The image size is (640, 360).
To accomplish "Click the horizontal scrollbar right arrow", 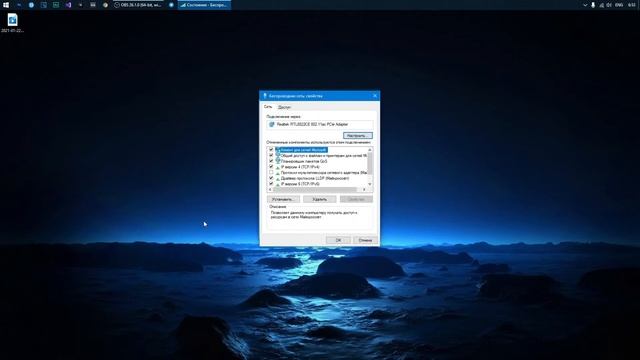I will pos(364,190).
